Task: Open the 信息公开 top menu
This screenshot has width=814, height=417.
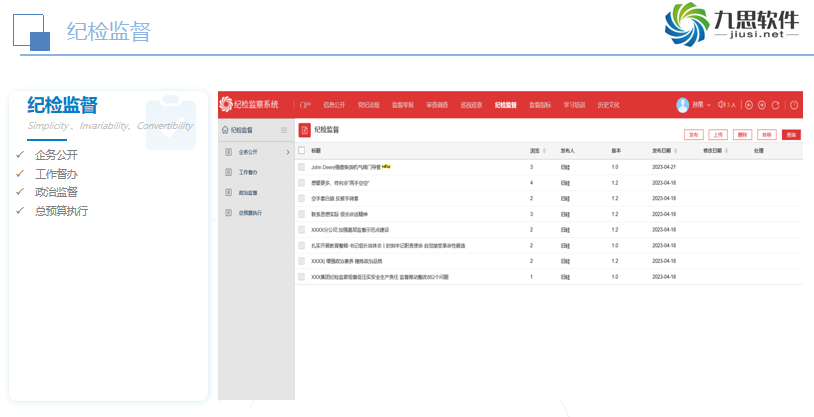Action: point(334,105)
